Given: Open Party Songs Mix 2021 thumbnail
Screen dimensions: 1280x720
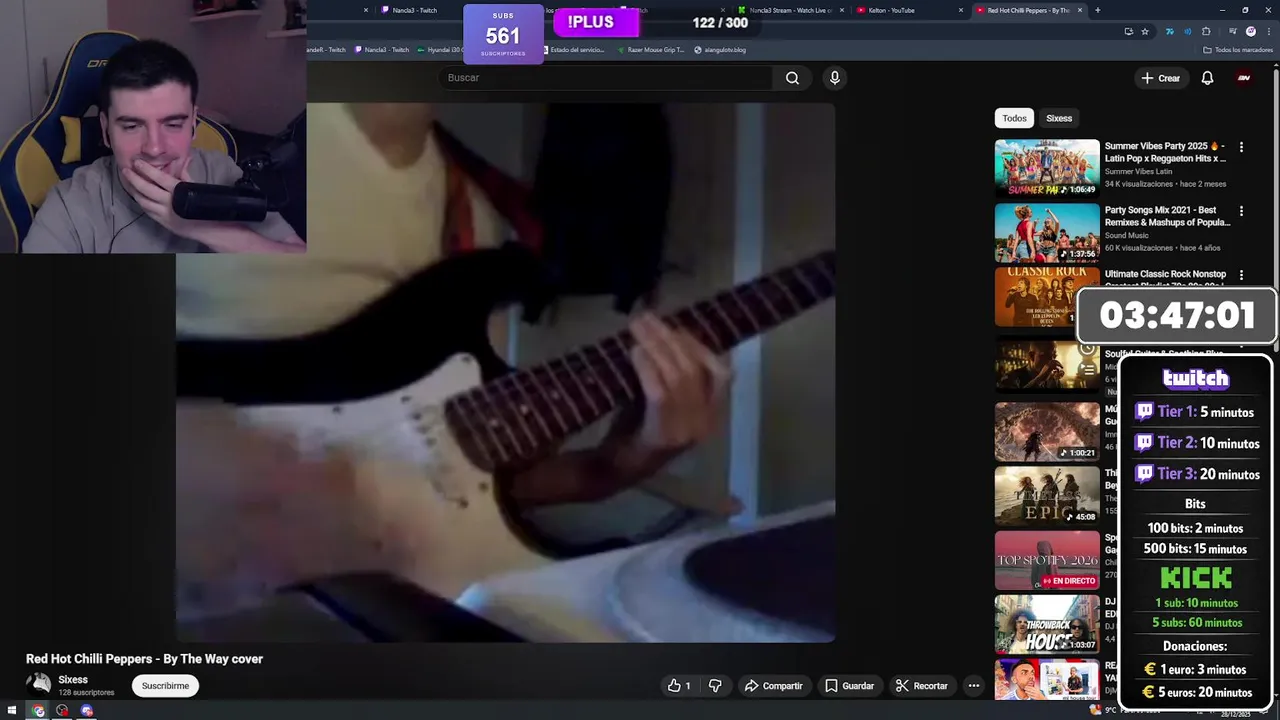Looking at the screenshot, I should (x=1047, y=232).
